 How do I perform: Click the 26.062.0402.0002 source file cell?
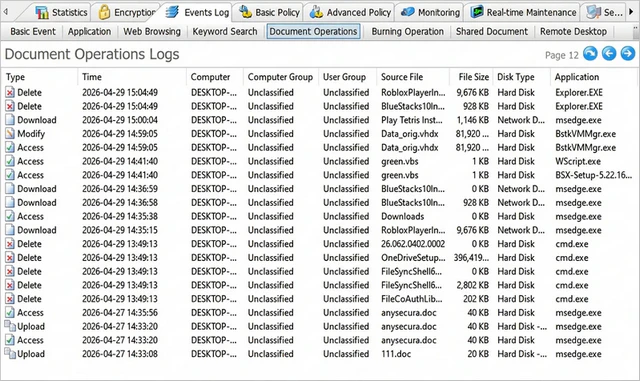pos(413,244)
